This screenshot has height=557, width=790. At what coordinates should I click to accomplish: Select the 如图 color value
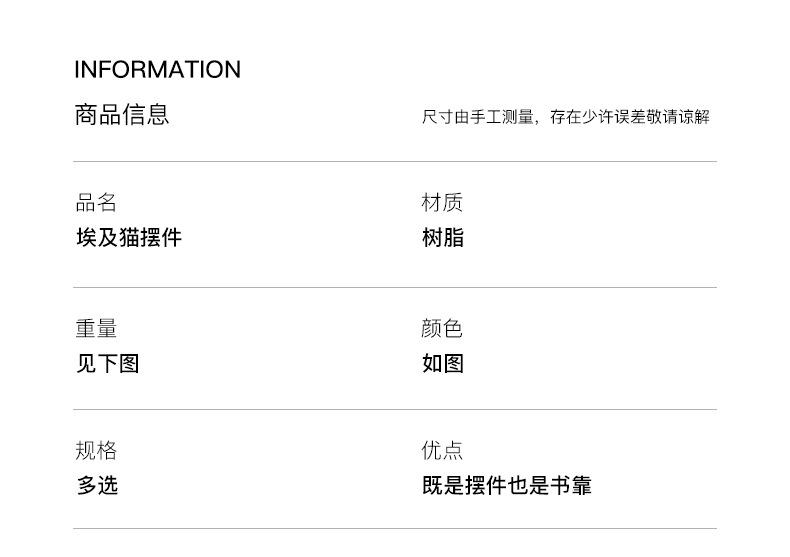(x=442, y=364)
